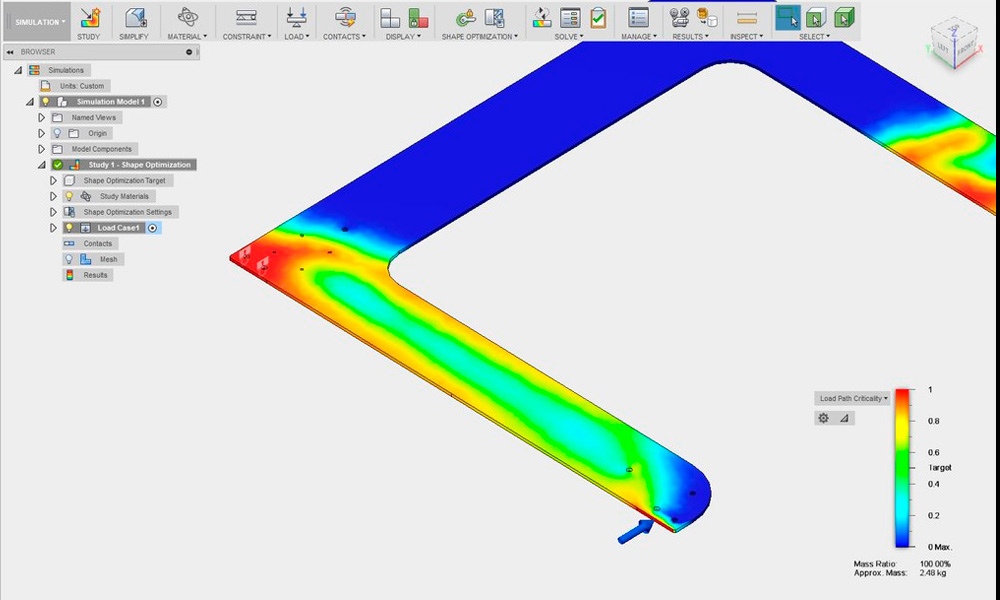
Task: Expand the Shape Optimization Settings node
Action: point(54,212)
